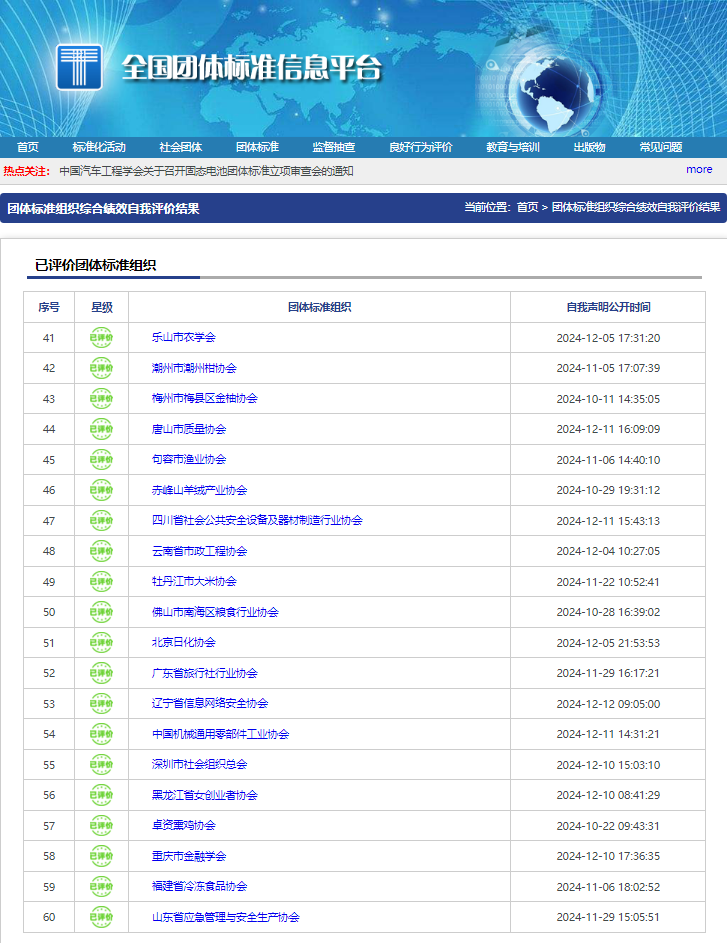Viewport: 727px width, 943px height.
Task: Click the evaluated badge icon in row 59
Action: [101, 886]
